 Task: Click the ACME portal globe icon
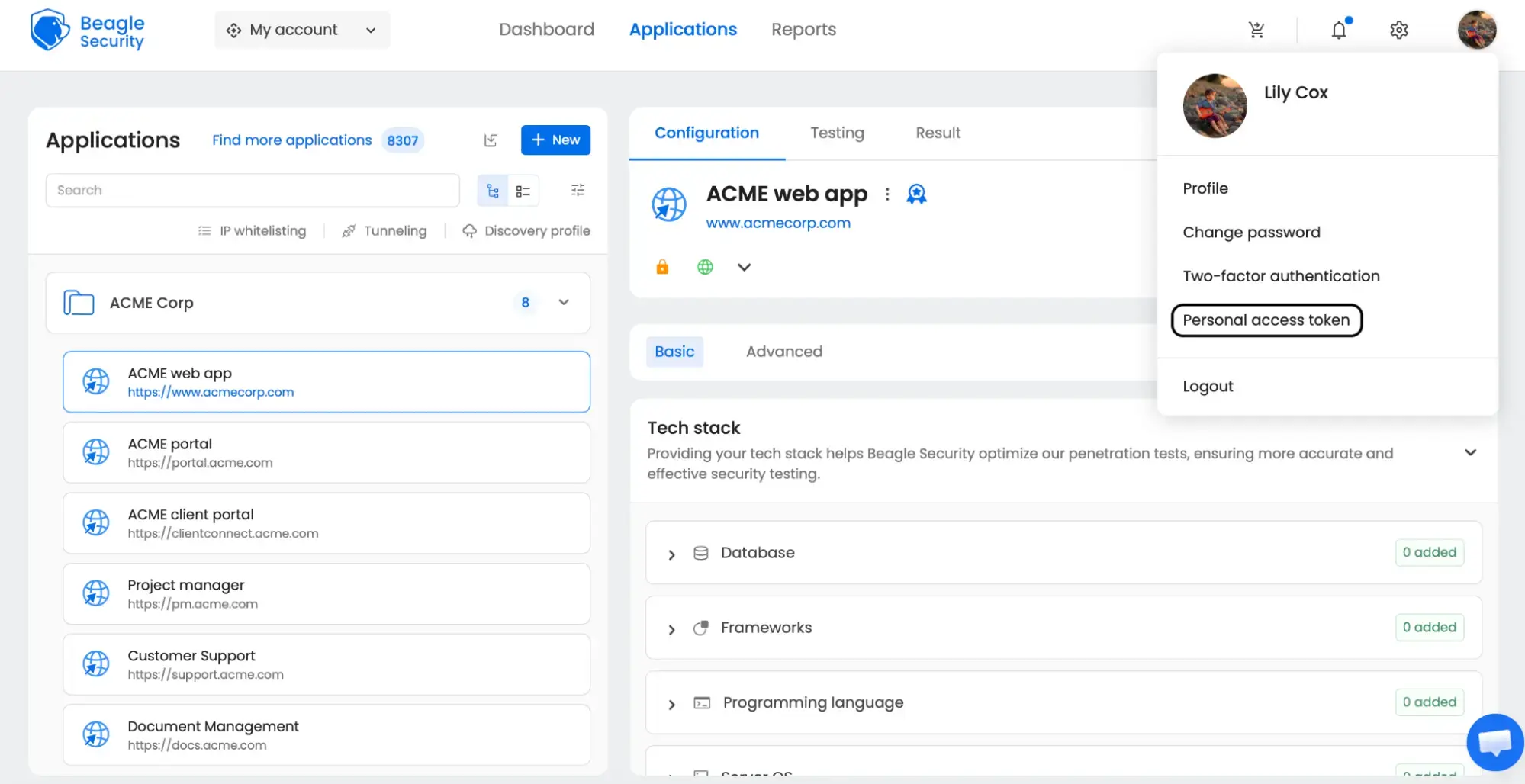click(96, 452)
